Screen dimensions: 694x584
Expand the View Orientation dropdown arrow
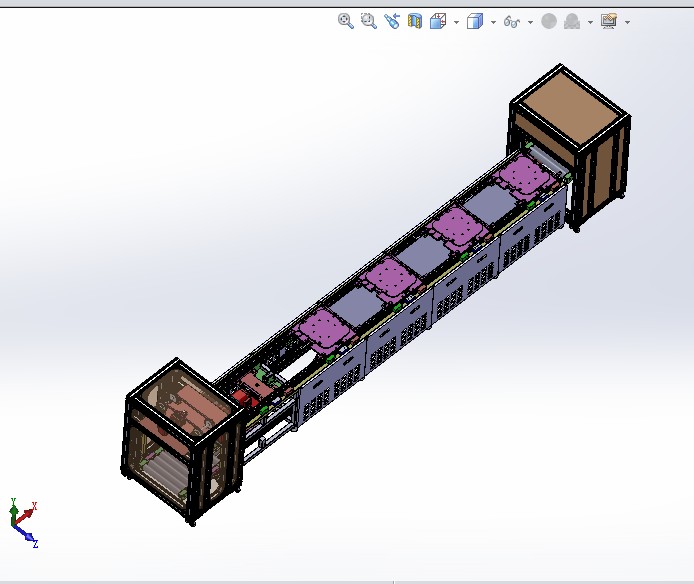[x=456, y=22]
